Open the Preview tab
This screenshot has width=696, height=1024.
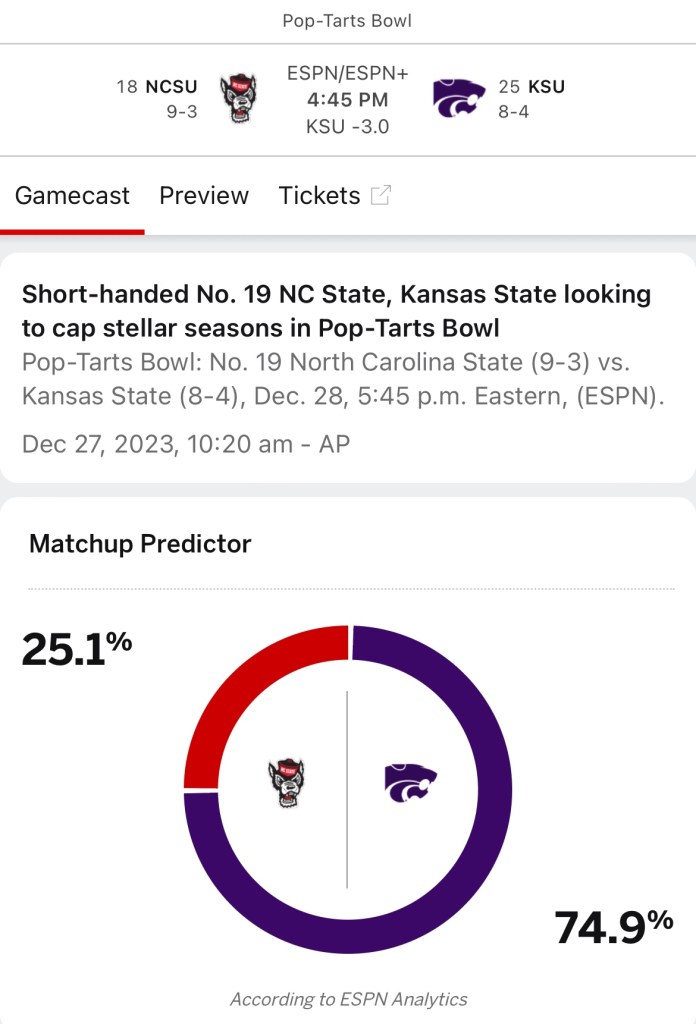204,195
